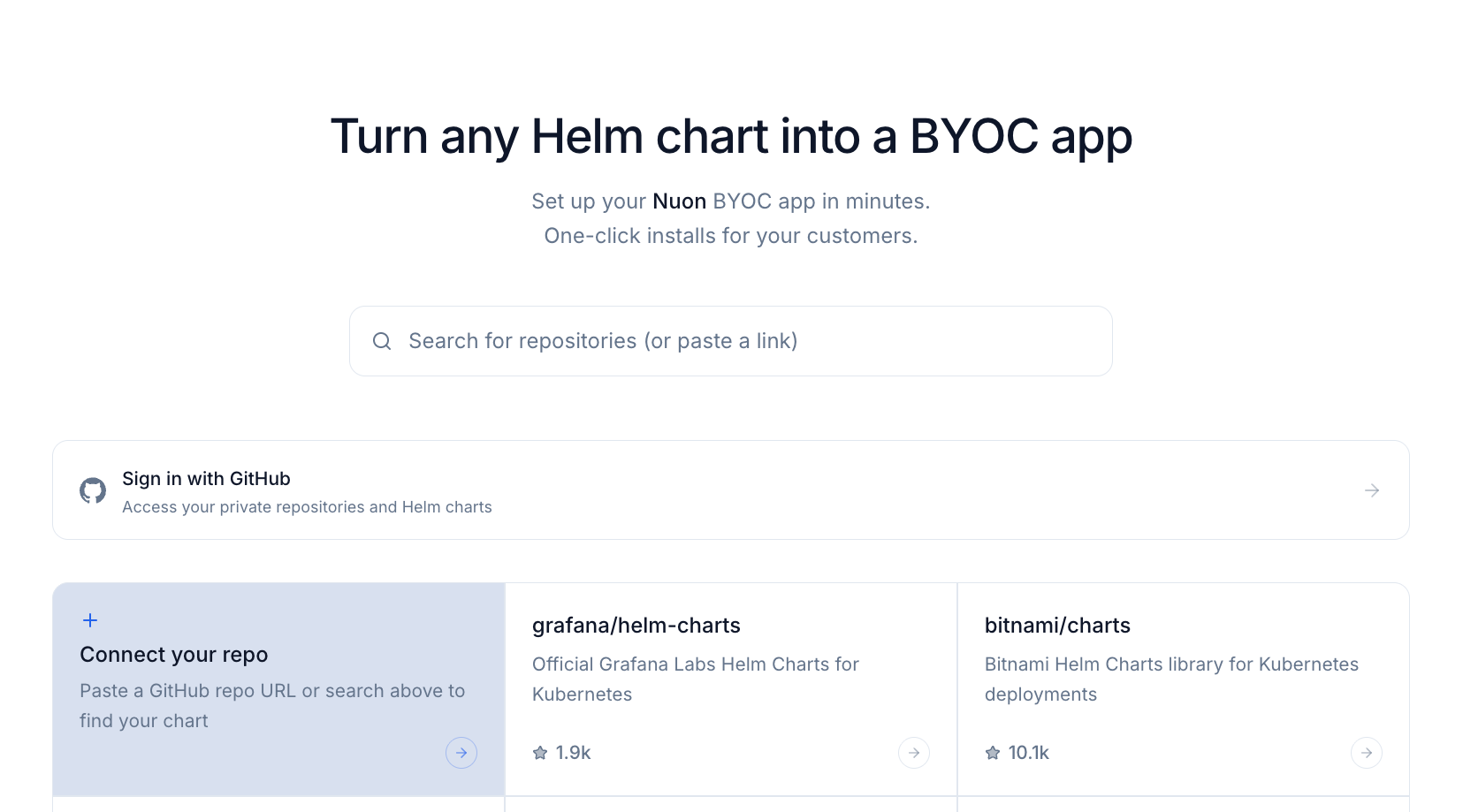This screenshot has height=812, width=1463.
Task: Click the circled arrow in Connect your repo card
Action: click(461, 753)
